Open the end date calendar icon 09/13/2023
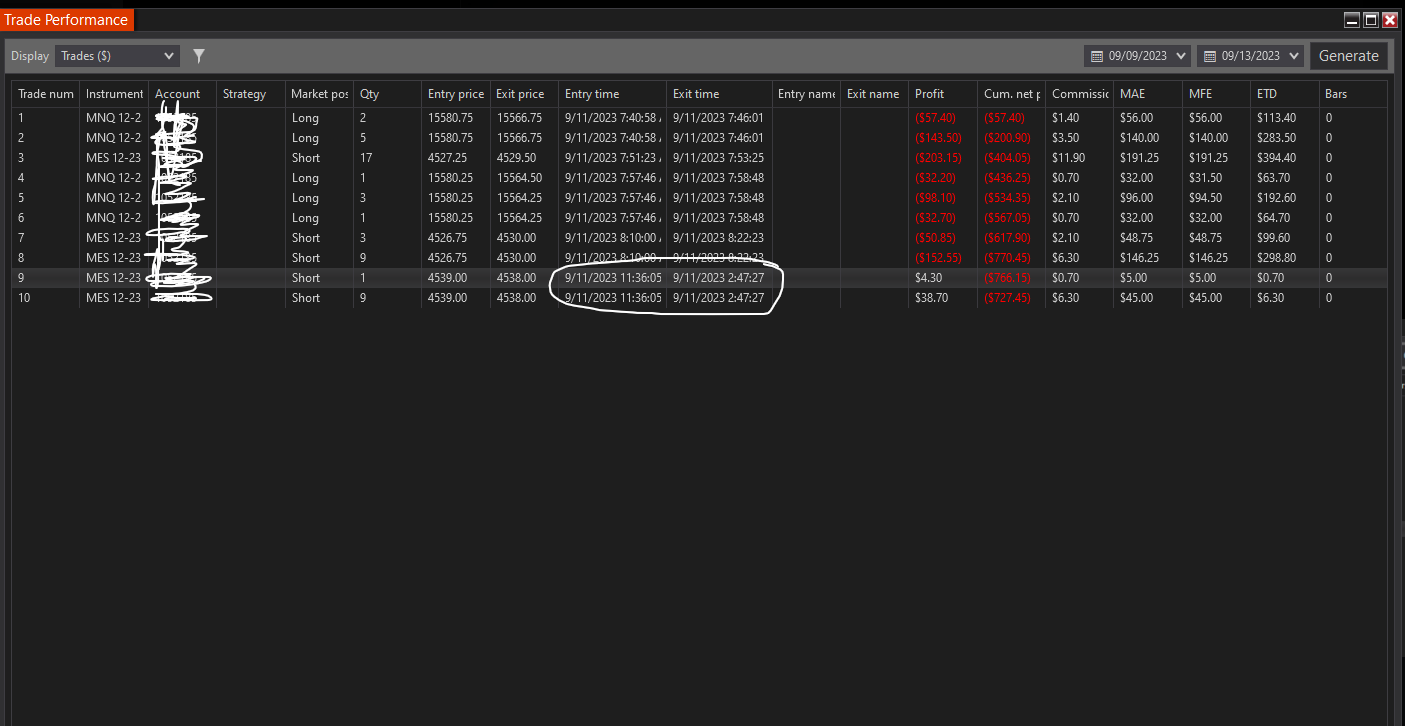This screenshot has width=1405, height=726. 1210,56
